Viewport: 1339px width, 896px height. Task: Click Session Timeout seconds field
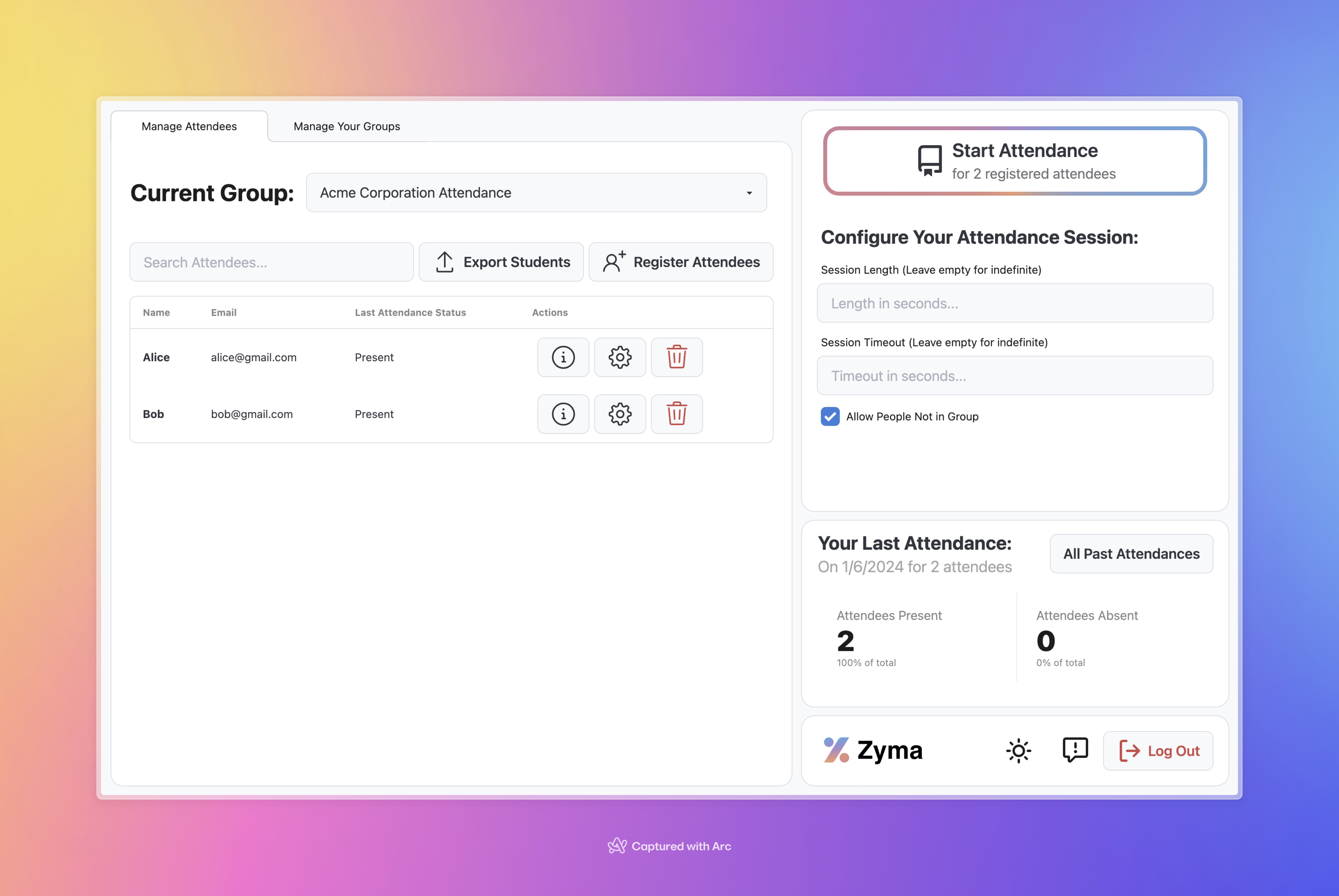(1015, 376)
